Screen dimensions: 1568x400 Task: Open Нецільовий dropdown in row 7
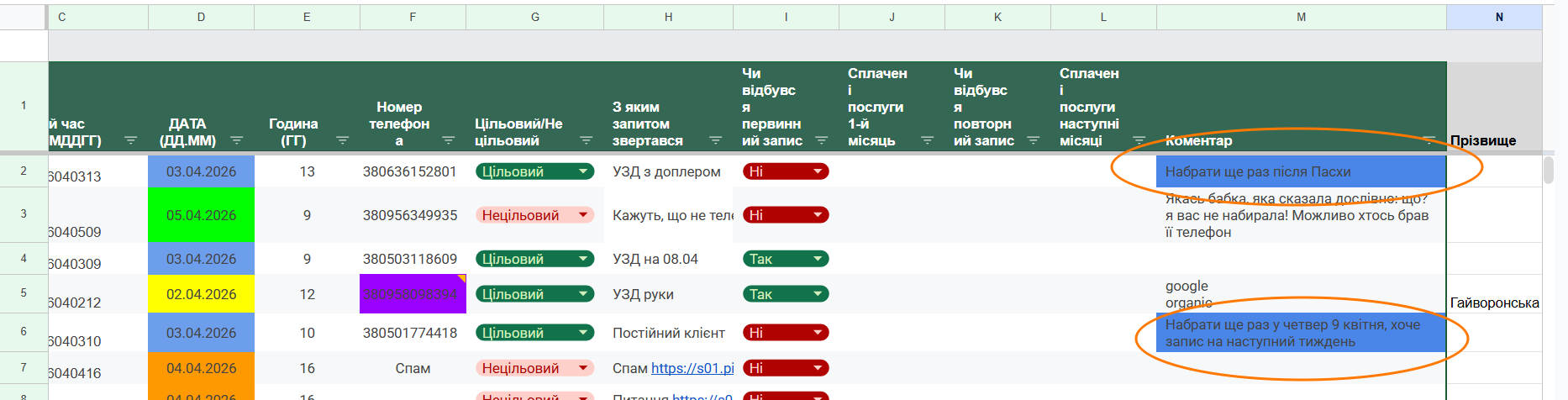[583, 368]
